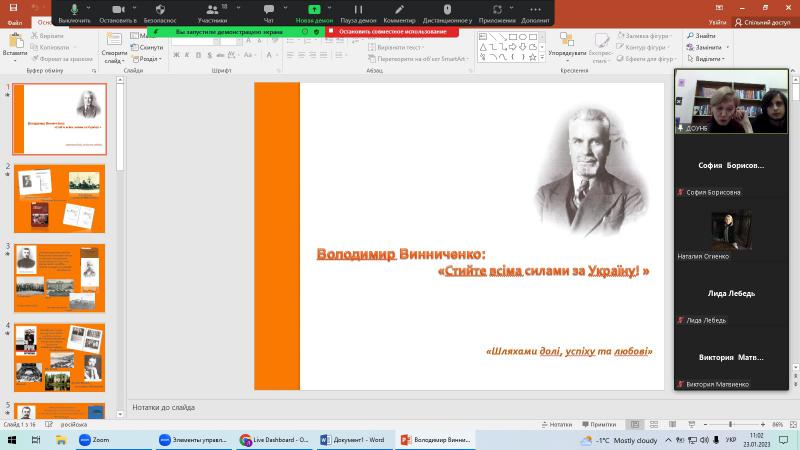Start new share in Zoom toolbar

(314, 13)
